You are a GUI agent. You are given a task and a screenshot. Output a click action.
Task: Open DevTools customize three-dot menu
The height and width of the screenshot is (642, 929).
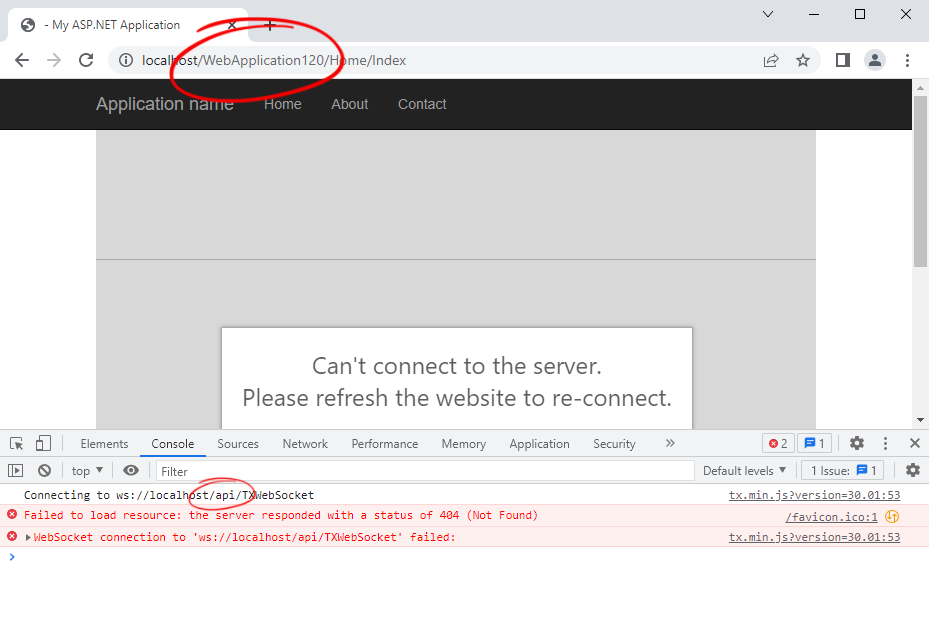(x=885, y=443)
